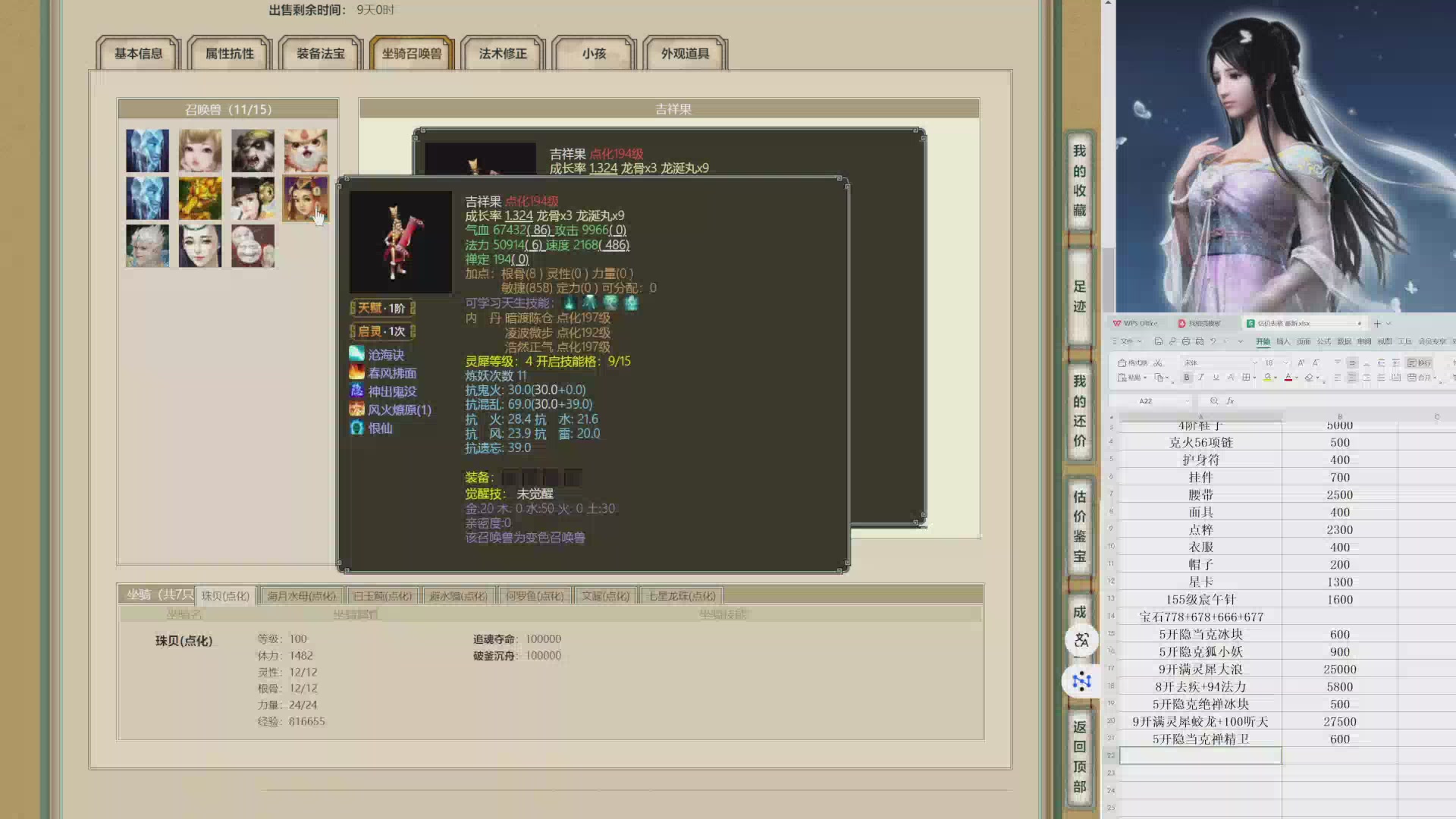Toggle underline formatting in WPS
The height and width of the screenshot is (819, 1456).
[1216, 377]
